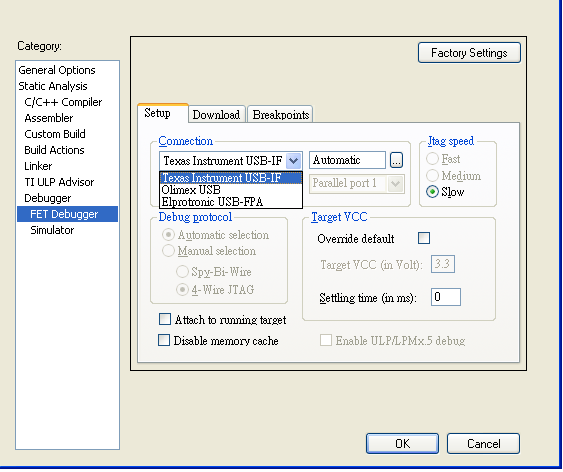563x472 pixels.
Task: Select General Options category
Action: tap(57, 70)
